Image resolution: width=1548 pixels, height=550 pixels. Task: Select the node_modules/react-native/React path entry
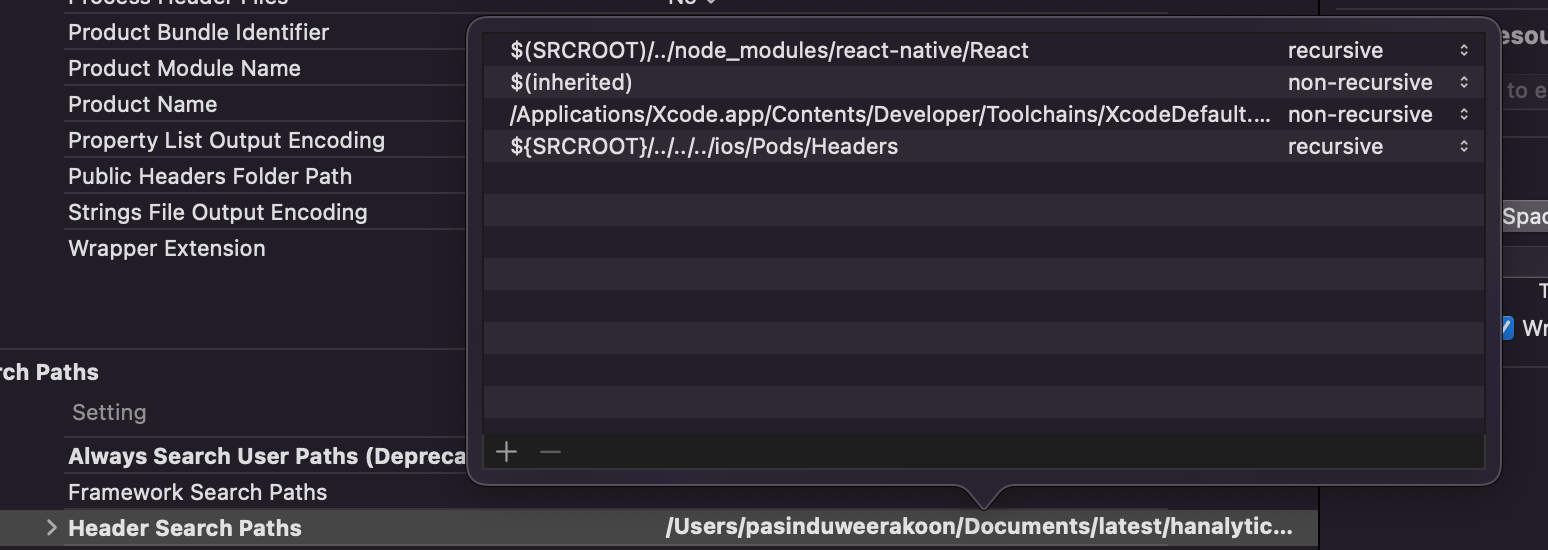[x=769, y=51]
